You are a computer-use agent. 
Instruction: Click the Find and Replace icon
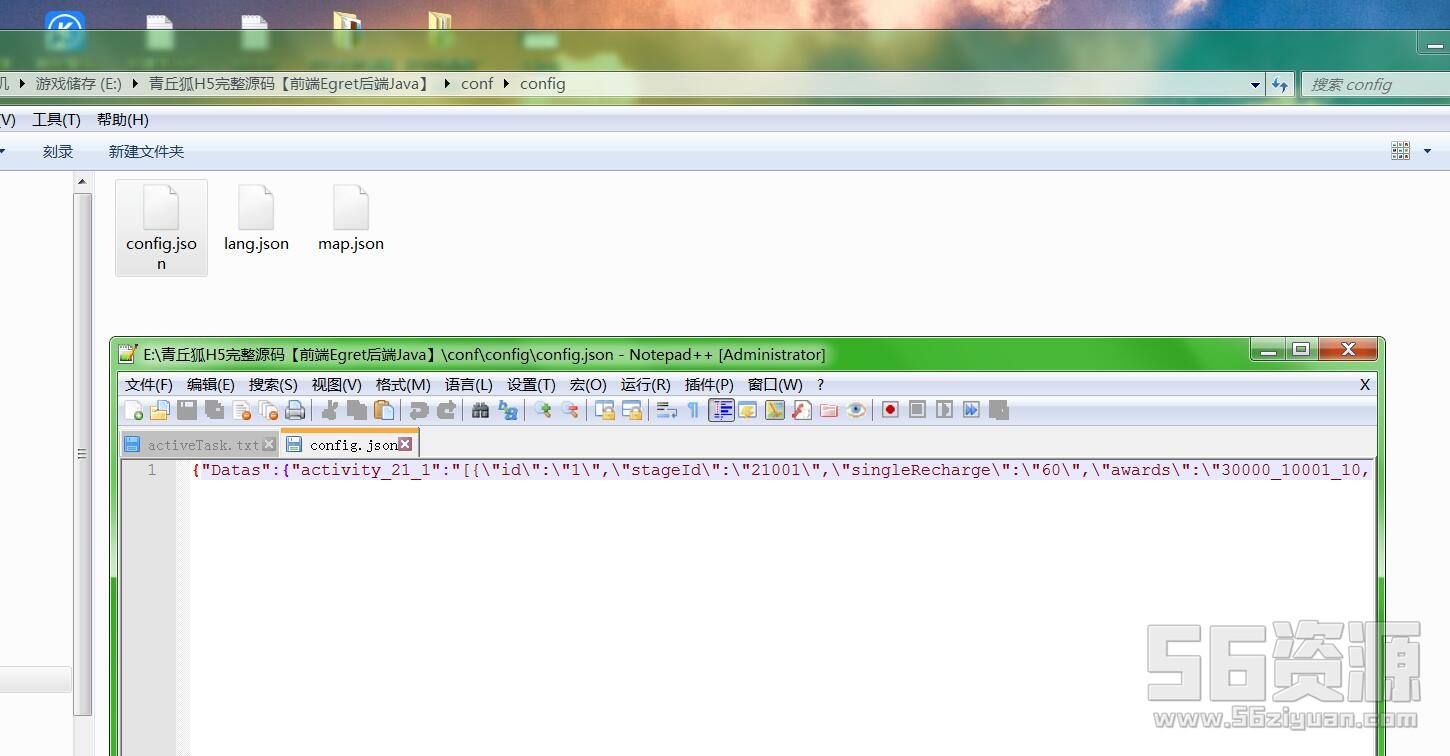(x=508, y=410)
